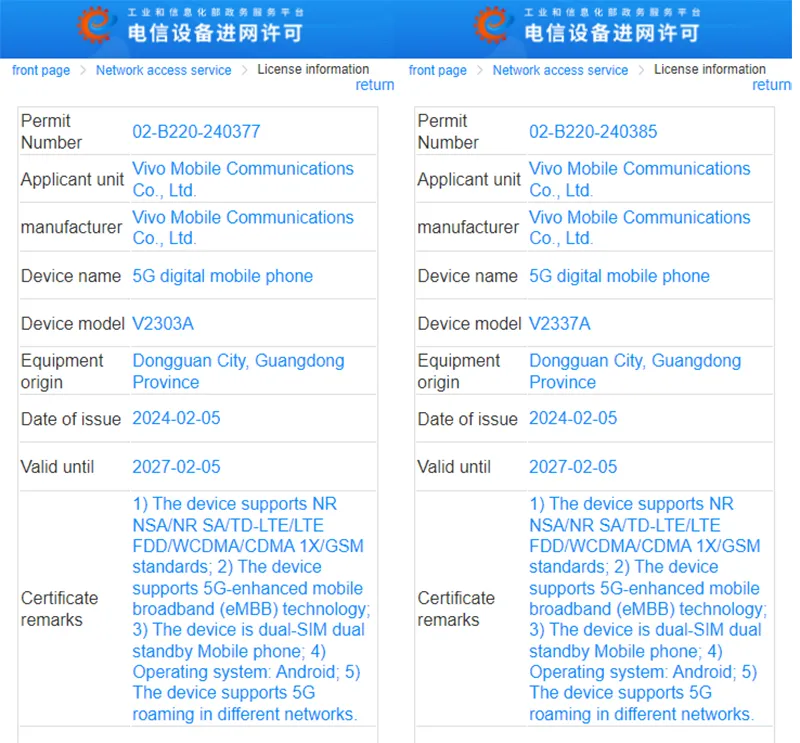This screenshot has width=800, height=743.
Task: Click 'Applicant unit' label in left table
Action: click(x=72, y=180)
